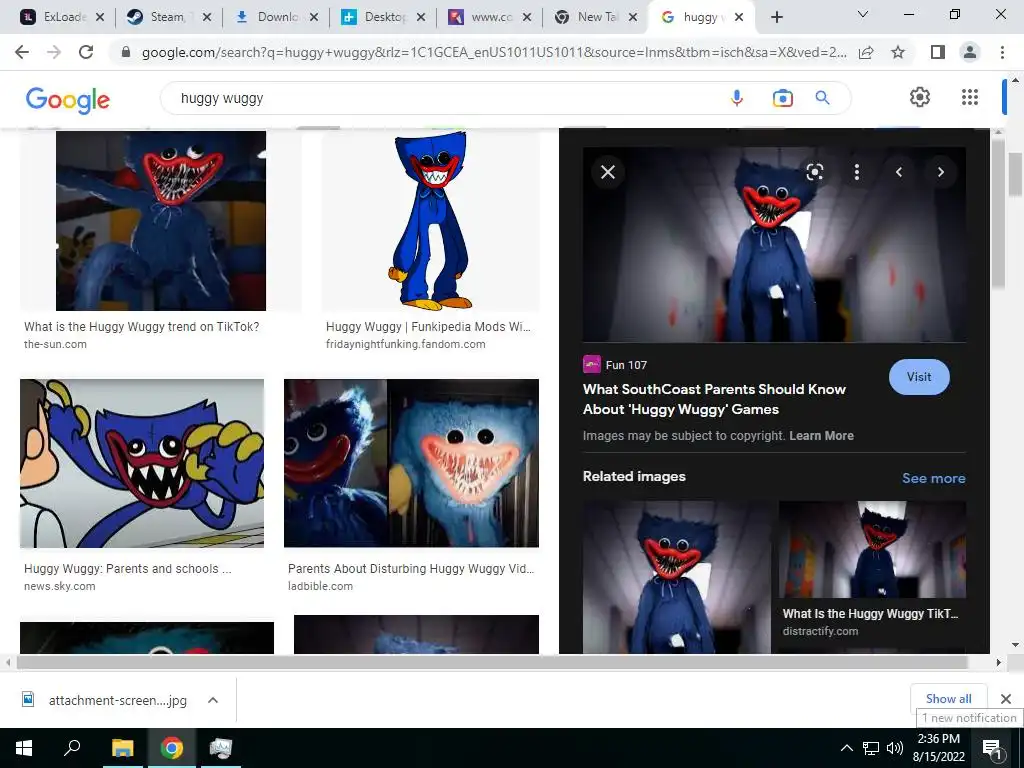
Task: Click the URL address bar
Action: [x=493, y=52]
